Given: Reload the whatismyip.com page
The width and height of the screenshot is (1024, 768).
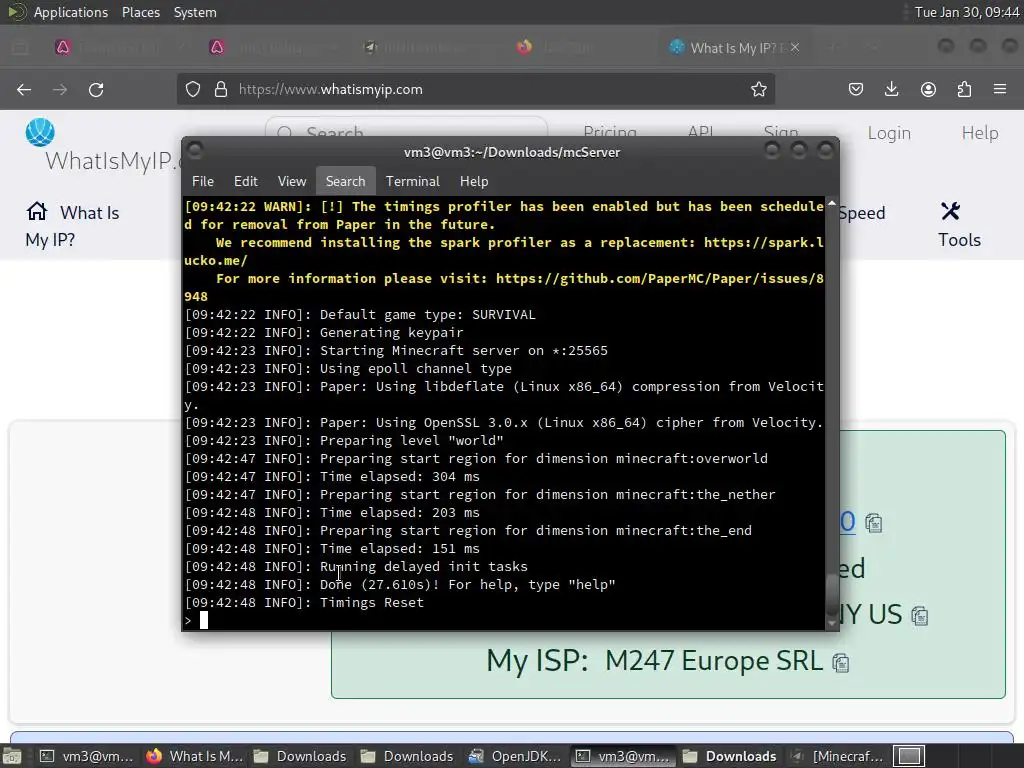Looking at the screenshot, I should [x=96, y=89].
